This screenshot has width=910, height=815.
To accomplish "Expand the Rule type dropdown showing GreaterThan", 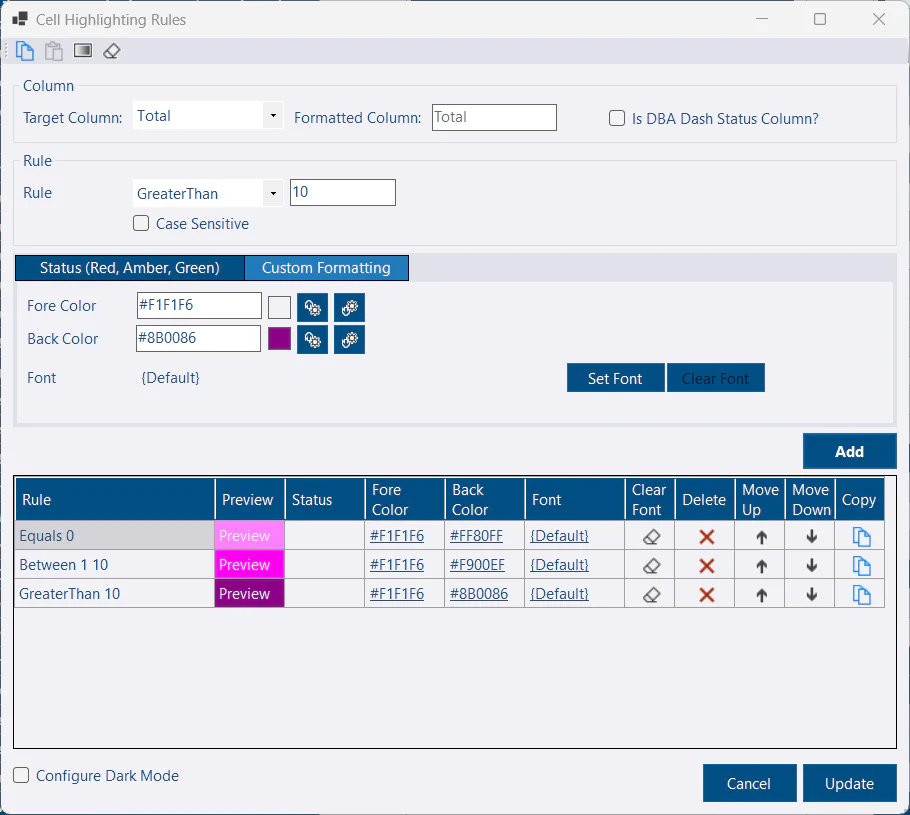I will (273, 194).
